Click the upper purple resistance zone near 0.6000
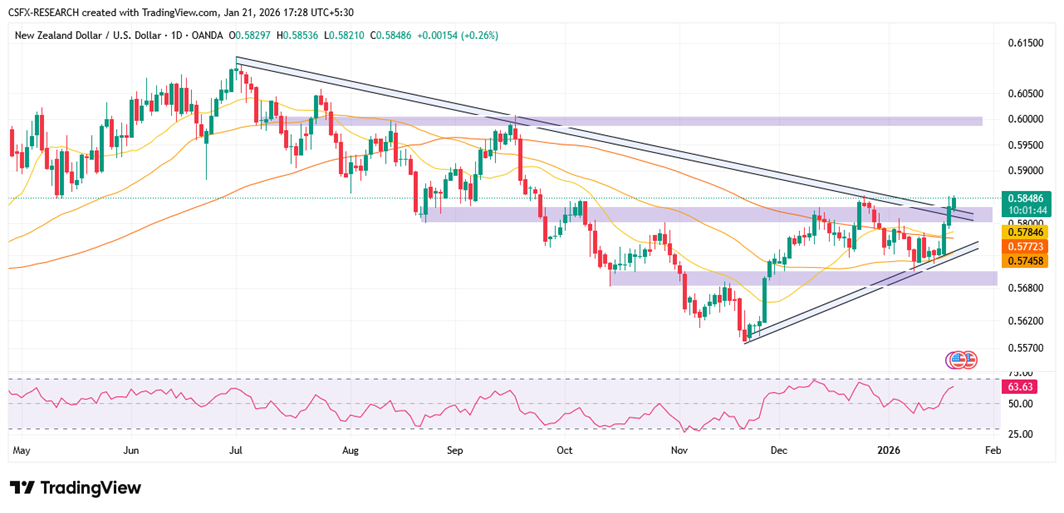Viewport: 1064px width, 513px height. click(700, 121)
